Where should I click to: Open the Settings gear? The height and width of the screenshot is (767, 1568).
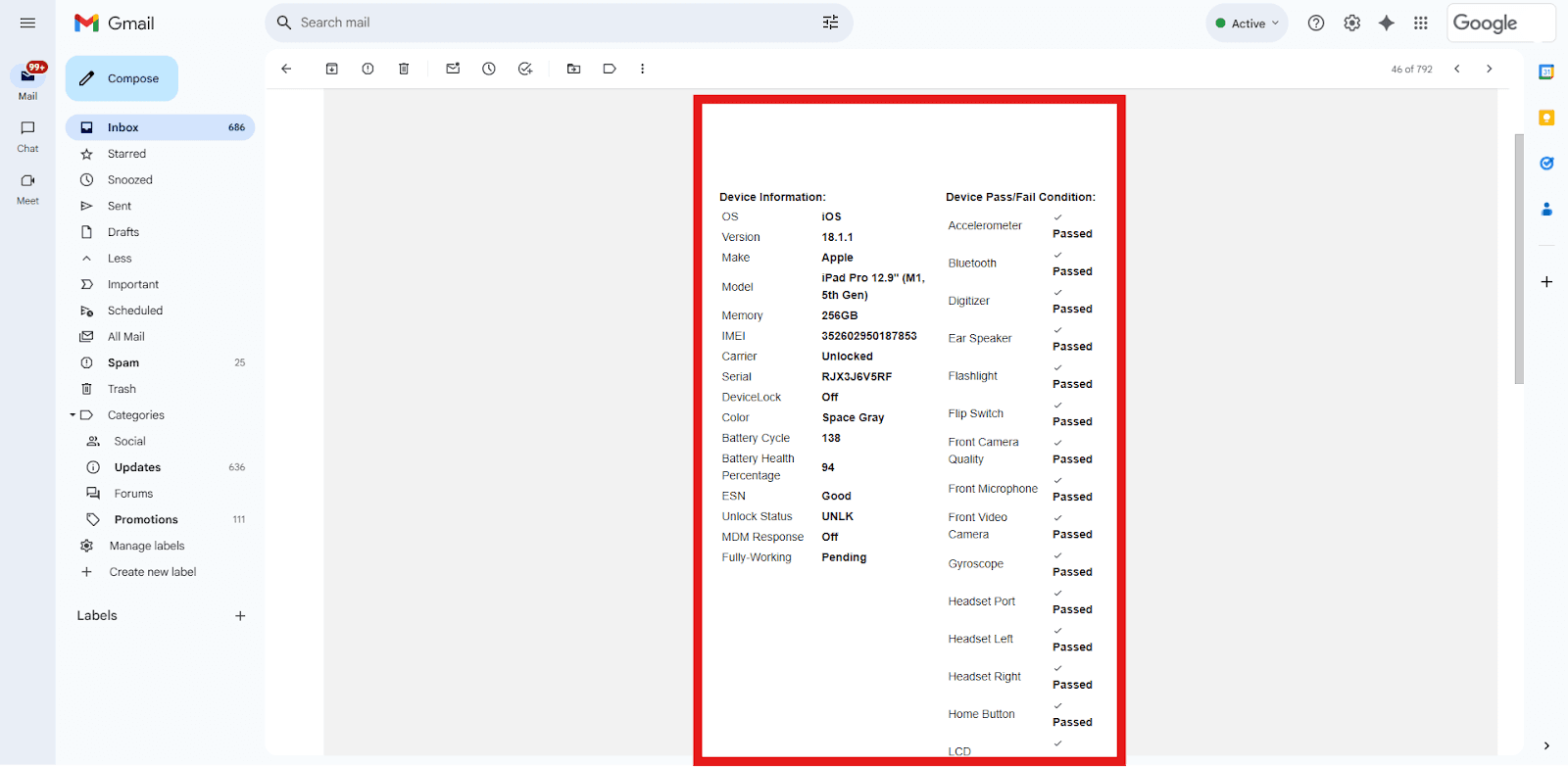coord(1352,24)
